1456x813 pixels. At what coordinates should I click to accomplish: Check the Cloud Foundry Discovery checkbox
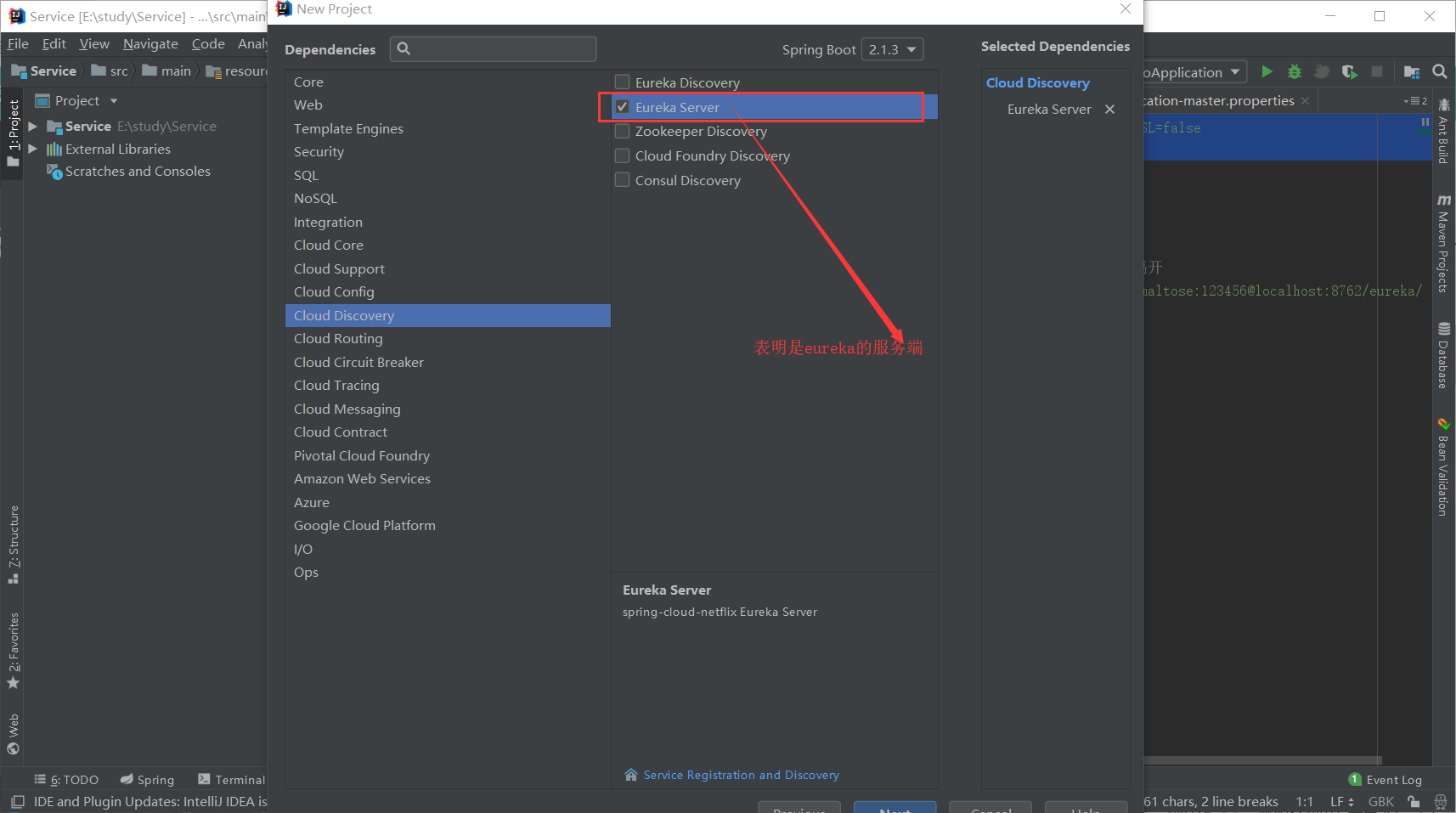pyautogui.click(x=623, y=156)
